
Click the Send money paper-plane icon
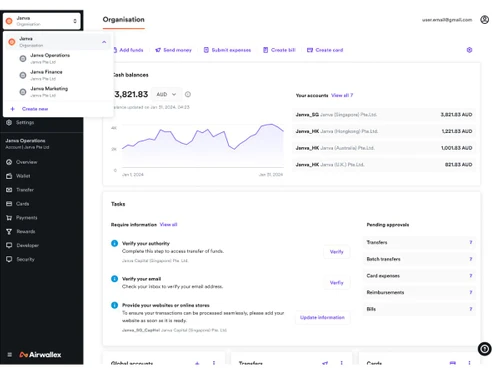[x=158, y=50]
